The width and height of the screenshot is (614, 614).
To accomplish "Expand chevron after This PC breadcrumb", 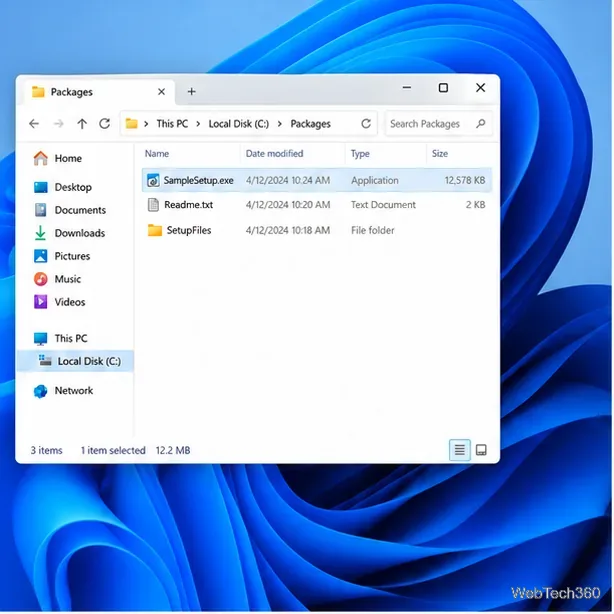I will 198,124.
